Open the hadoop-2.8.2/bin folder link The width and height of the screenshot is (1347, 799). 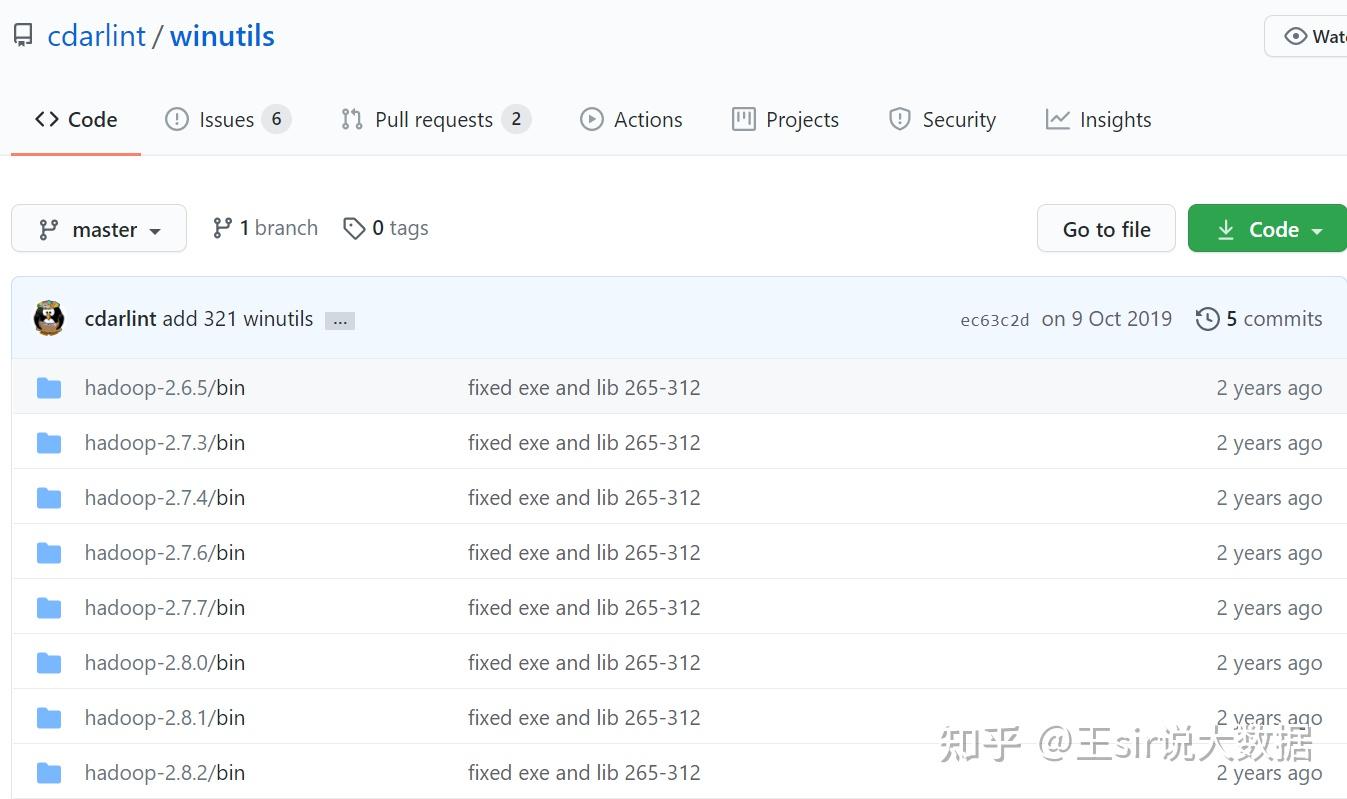click(164, 772)
